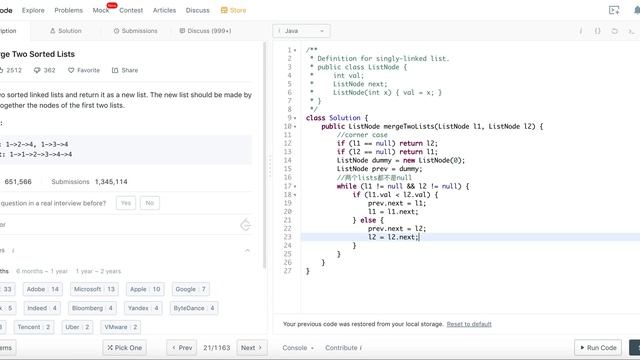Click code line 'prev.next = l1;'
The image size is (640, 360).
pyautogui.click(x=397, y=203)
